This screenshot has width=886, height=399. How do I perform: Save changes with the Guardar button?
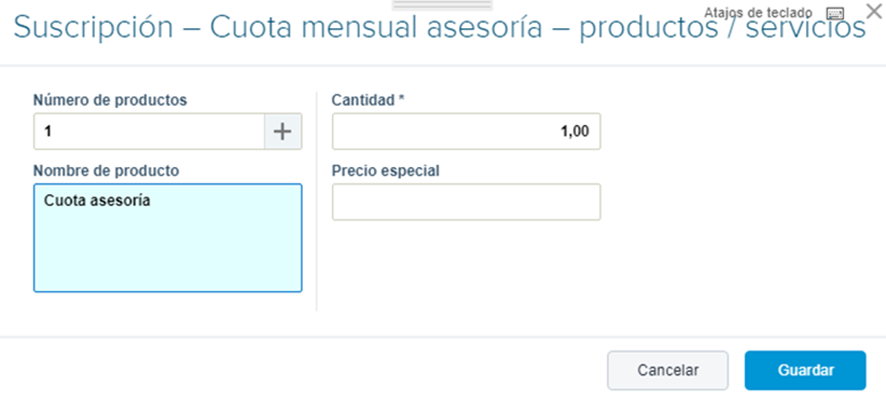click(805, 371)
